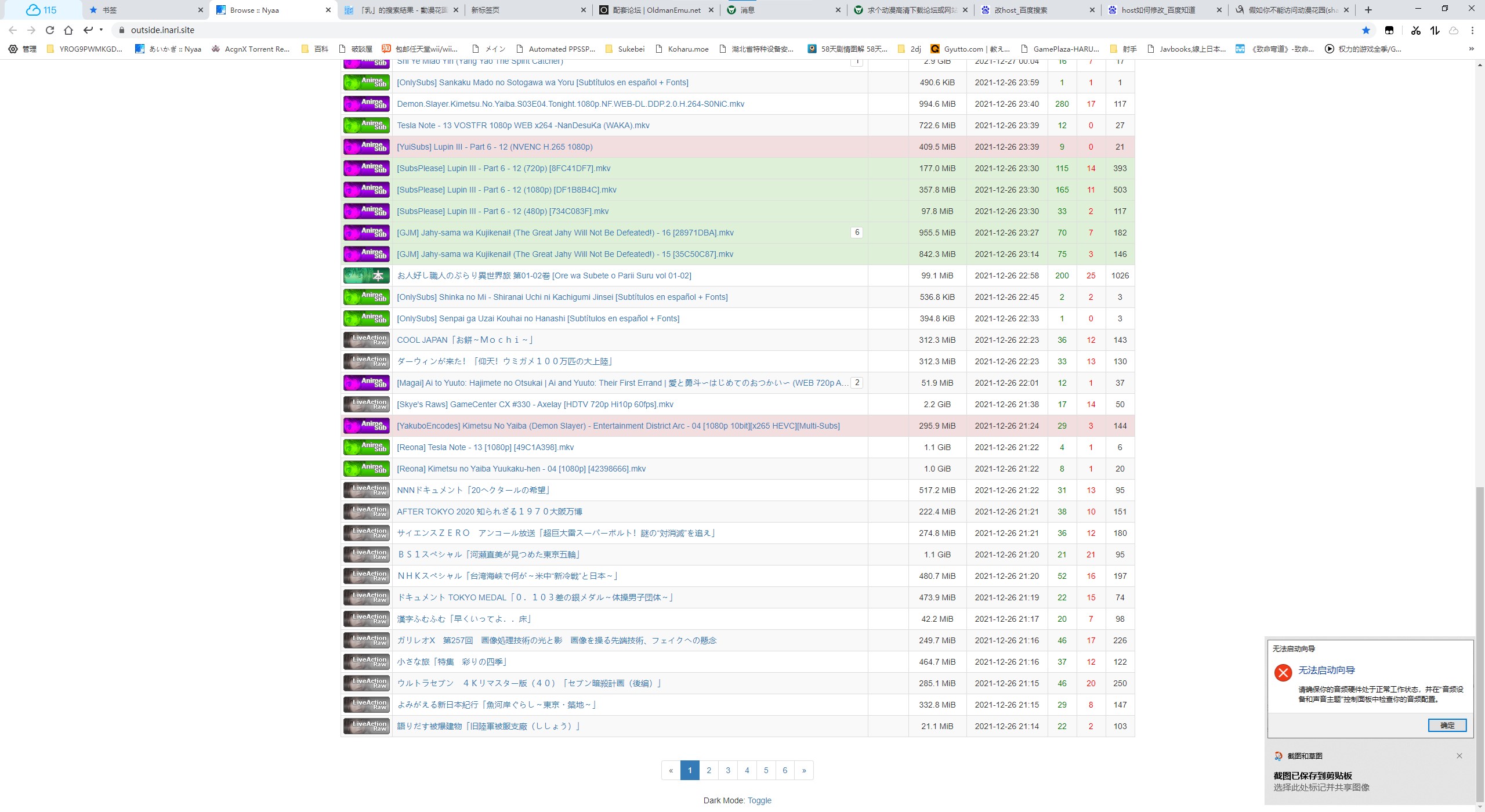The height and width of the screenshot is (812, 1485).
Task: Click the back navigation arrow
Action: (13, 30)
